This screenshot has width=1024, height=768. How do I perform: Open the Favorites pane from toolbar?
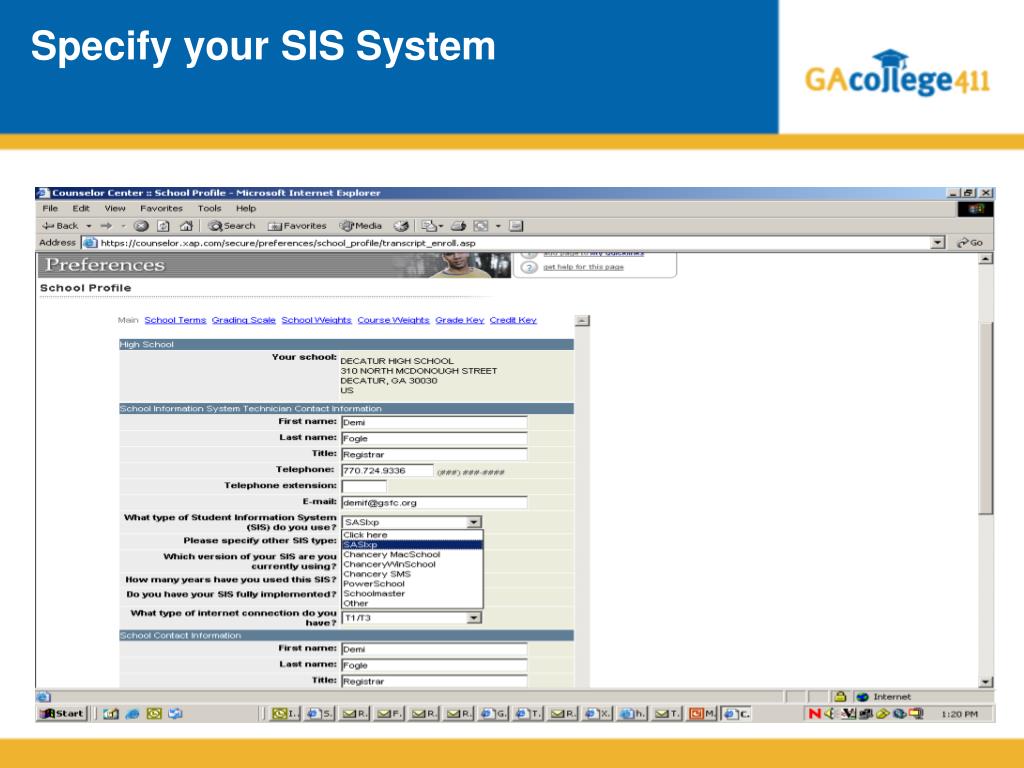coord(297,226)
